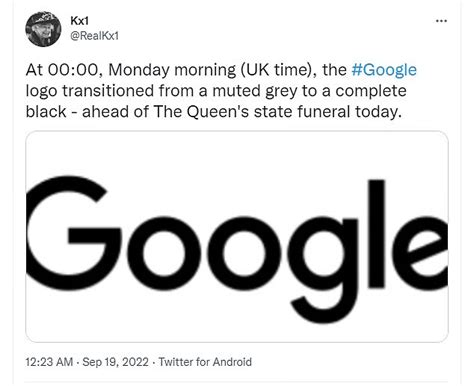
Task: Click the letter e in the logo image
Action: 423,252
